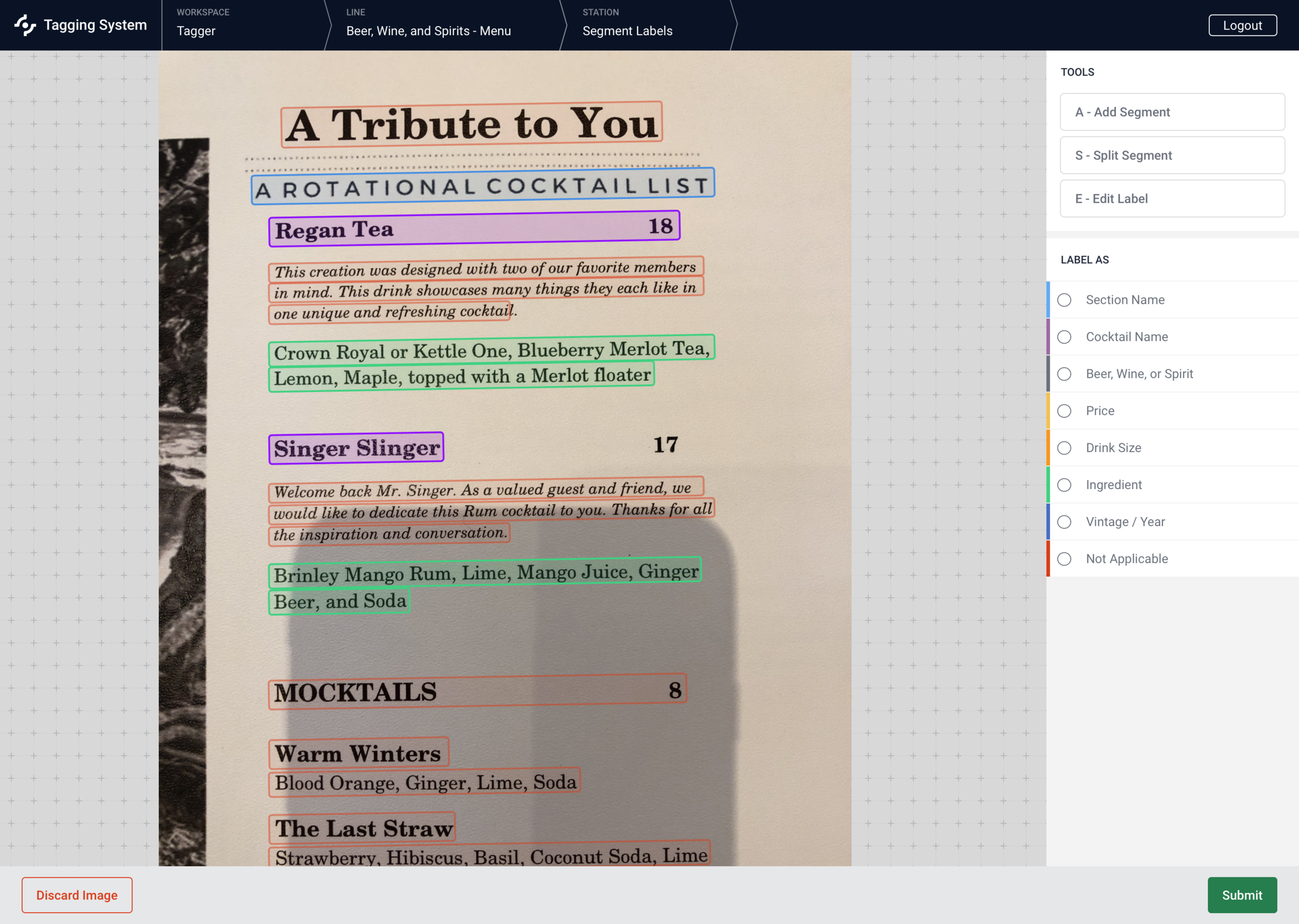Click the Discard Image button
The width and height of the screenshot is (1299, 924).
(x=77, y=895)
